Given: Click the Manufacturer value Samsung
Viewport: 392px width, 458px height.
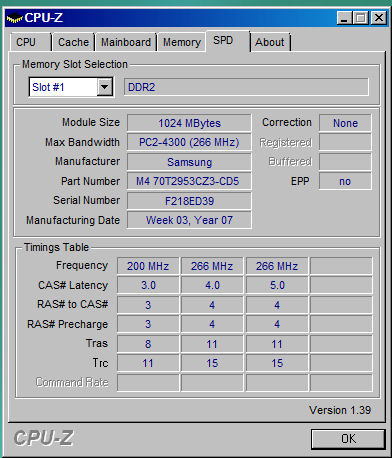Looking at the screenshot, I should pyautogui.click(x=189, y=162).
